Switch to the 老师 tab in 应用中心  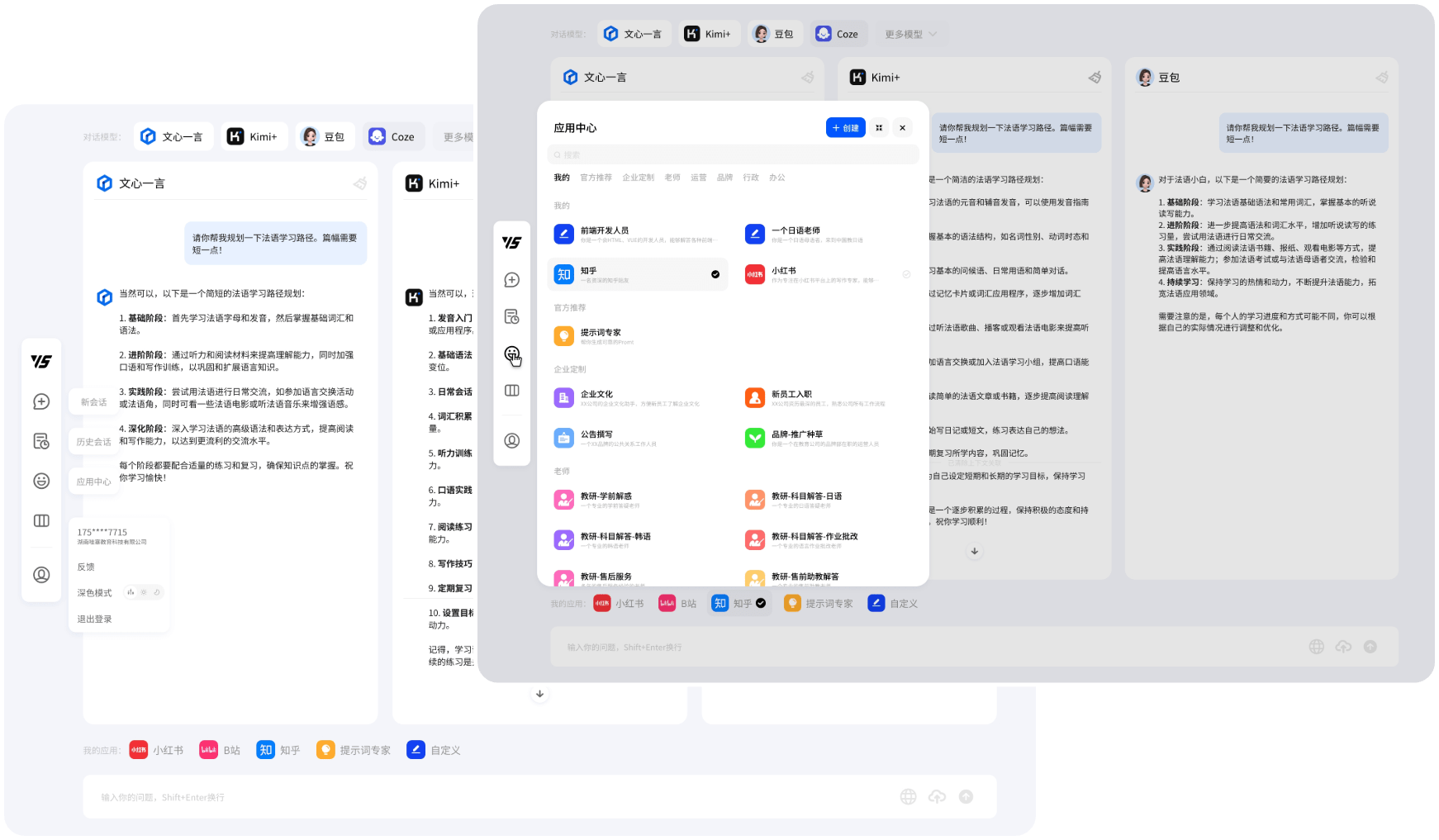672,178
